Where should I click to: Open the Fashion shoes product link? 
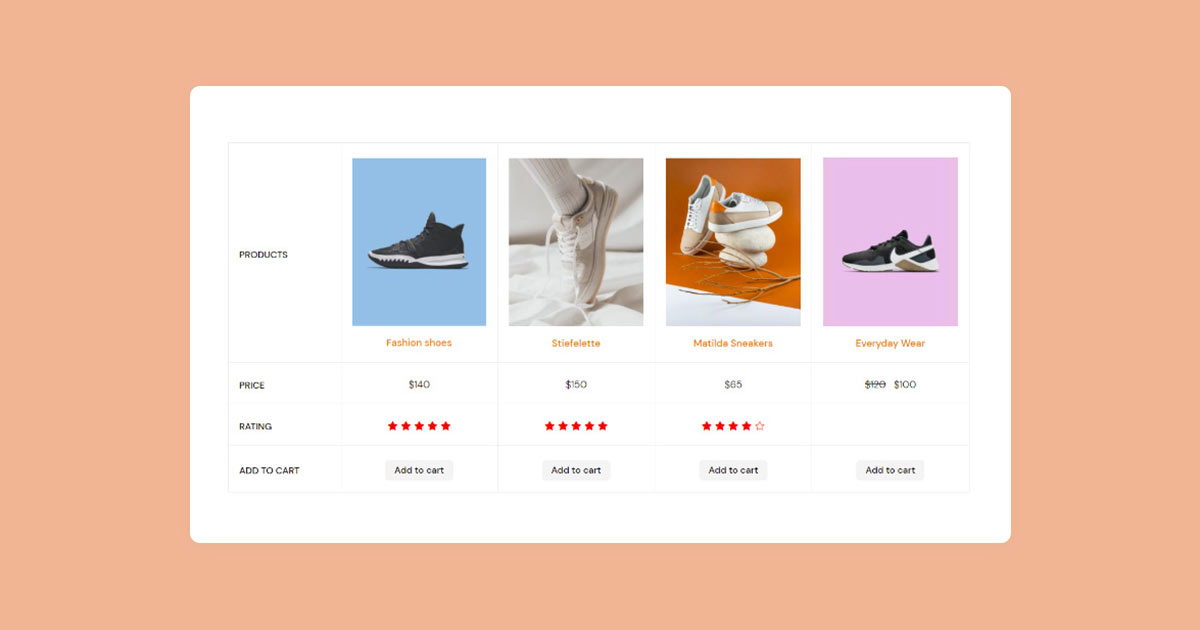419,343
